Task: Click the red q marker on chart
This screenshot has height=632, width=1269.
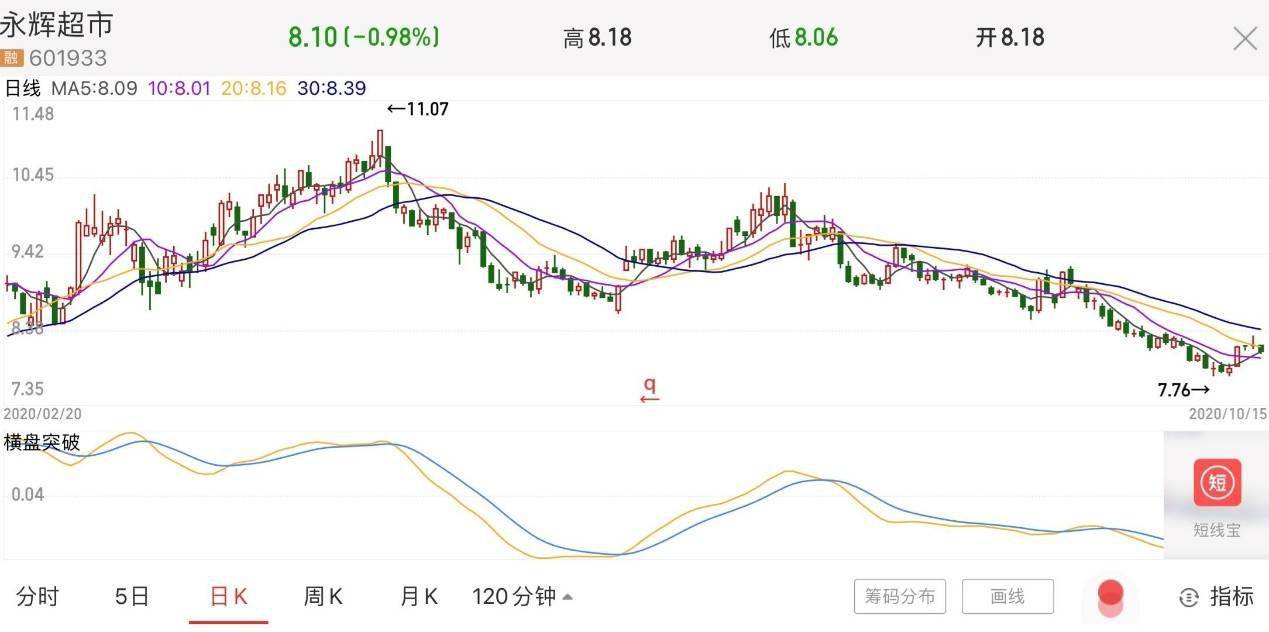Action: point(649,388)
